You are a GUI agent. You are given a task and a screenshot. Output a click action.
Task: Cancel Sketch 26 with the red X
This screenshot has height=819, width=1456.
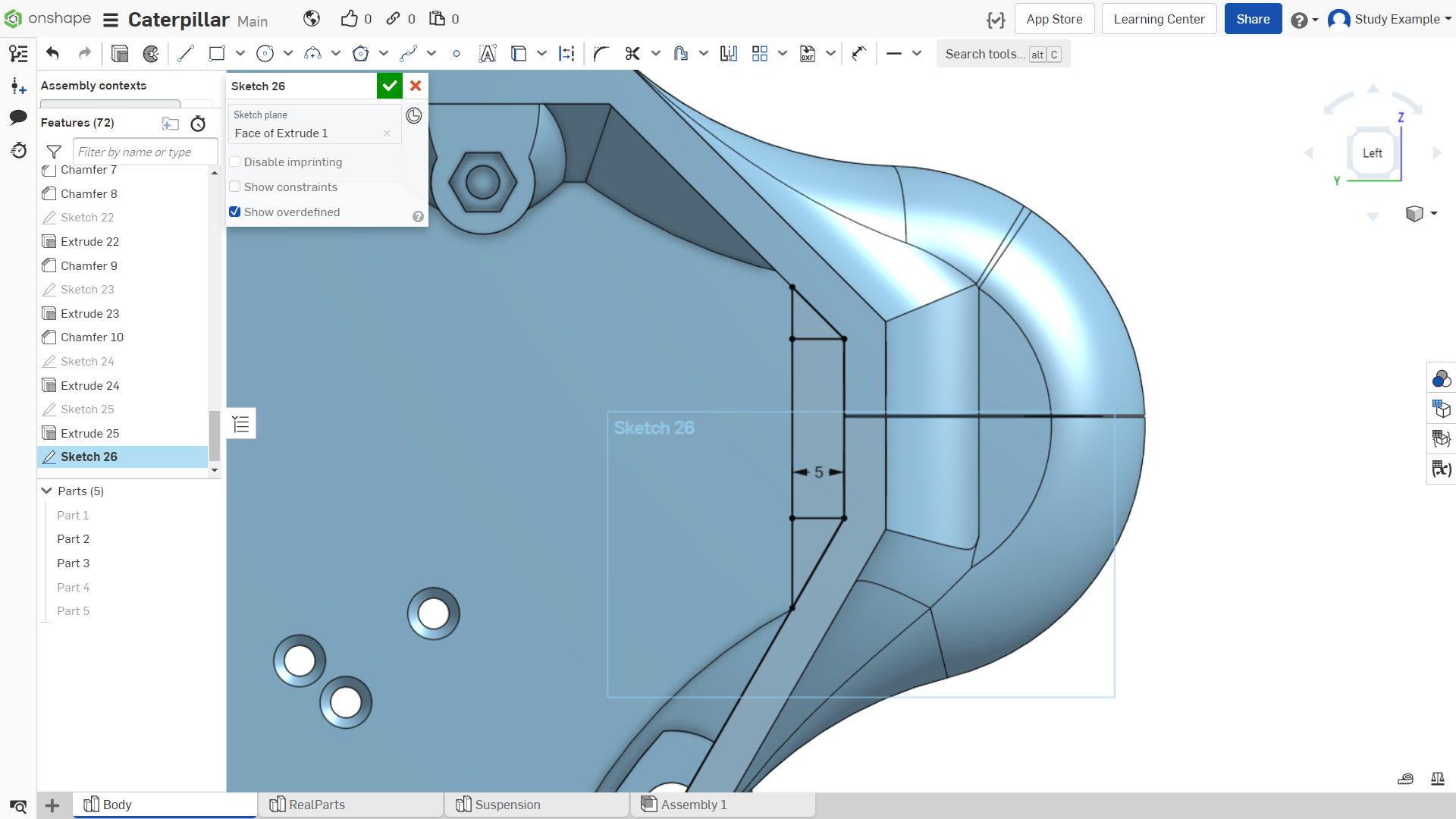416,86
